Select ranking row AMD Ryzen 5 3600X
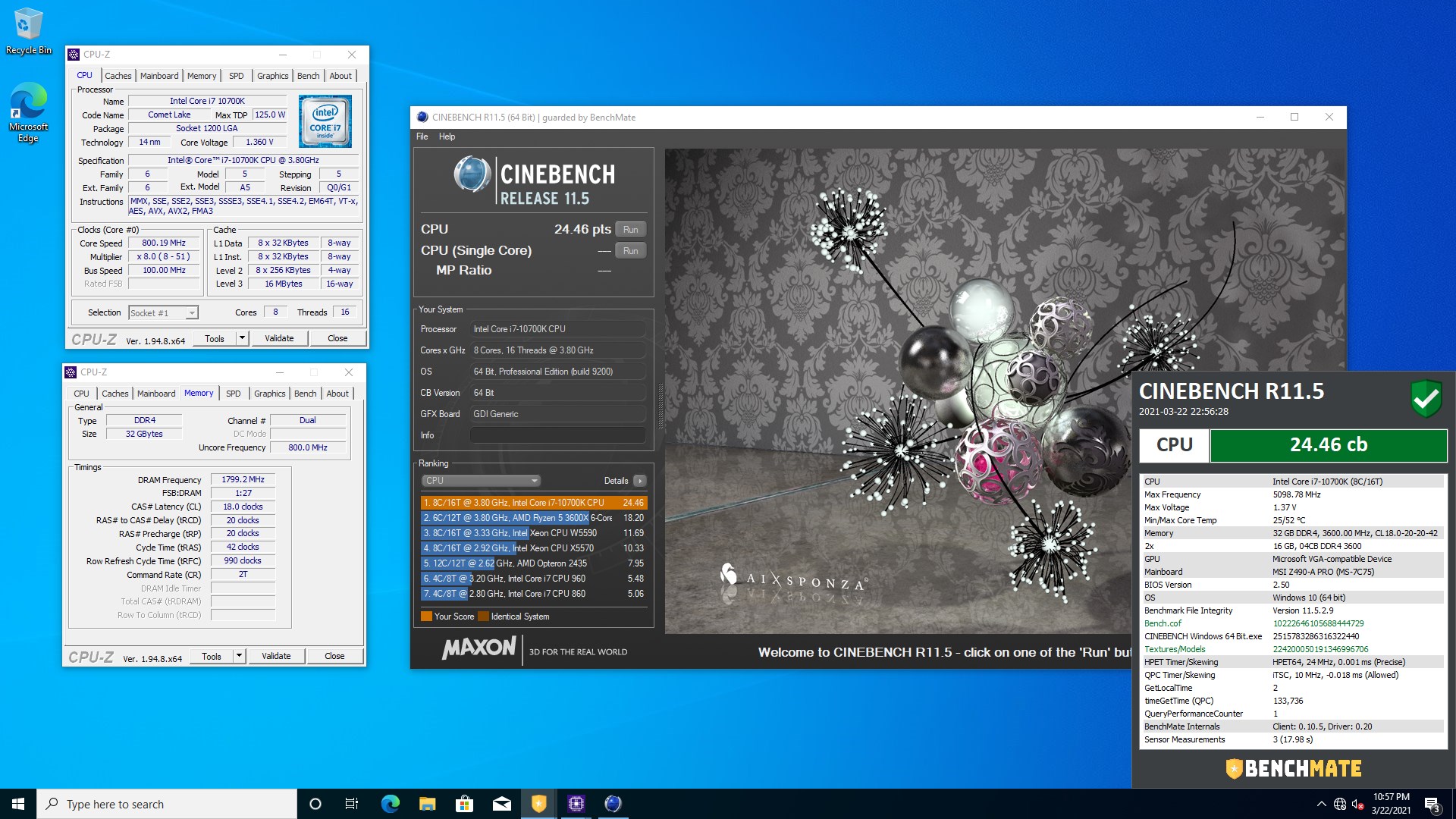The width and height of the screenshot is (1456, 819). (534, 518)
